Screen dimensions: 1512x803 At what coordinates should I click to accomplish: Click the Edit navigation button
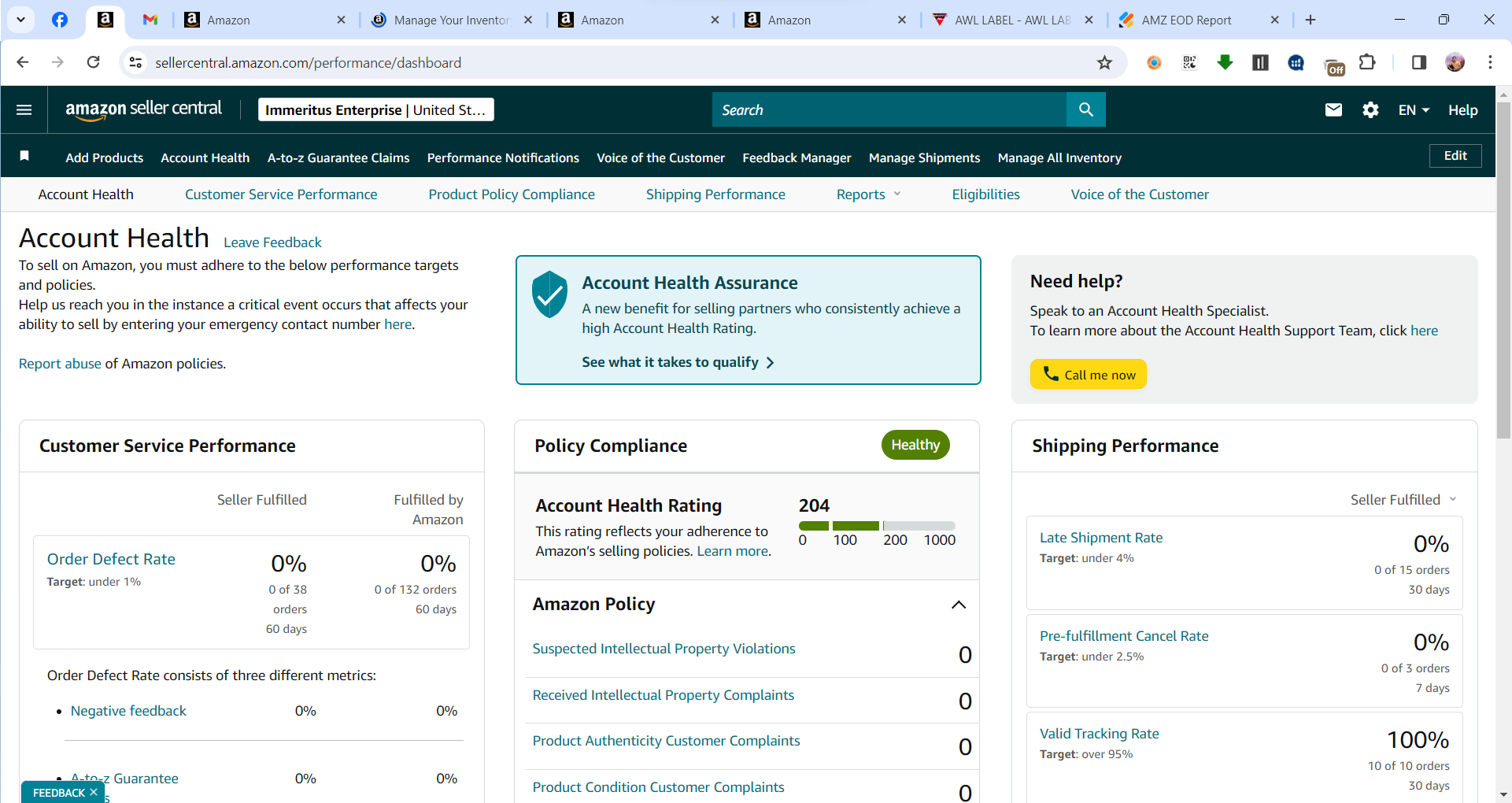point(1455,156)
